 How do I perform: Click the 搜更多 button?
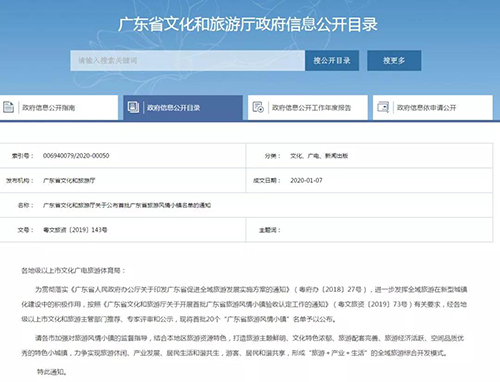pyautogui.click(x=394, y=61)
